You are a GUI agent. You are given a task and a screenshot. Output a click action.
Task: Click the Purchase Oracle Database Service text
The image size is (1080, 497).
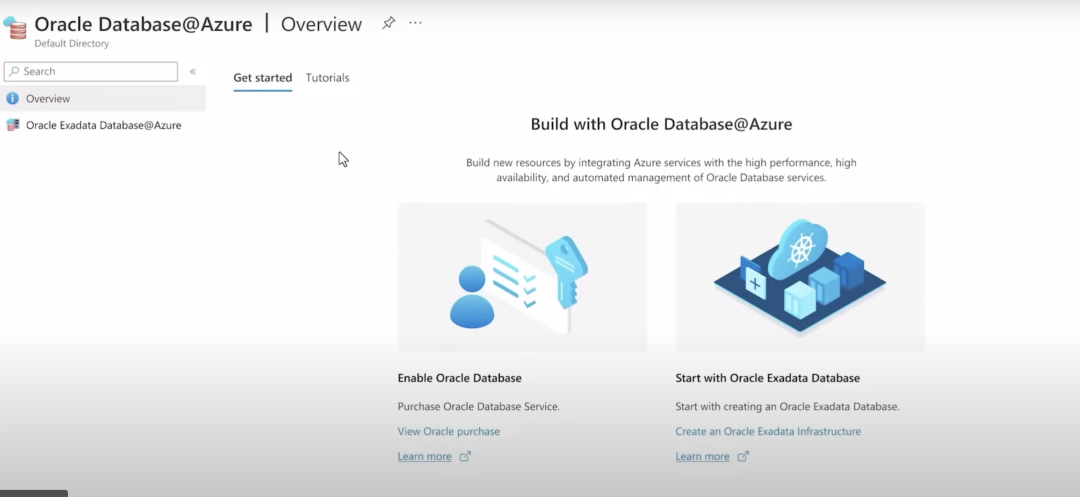point(479,407)
